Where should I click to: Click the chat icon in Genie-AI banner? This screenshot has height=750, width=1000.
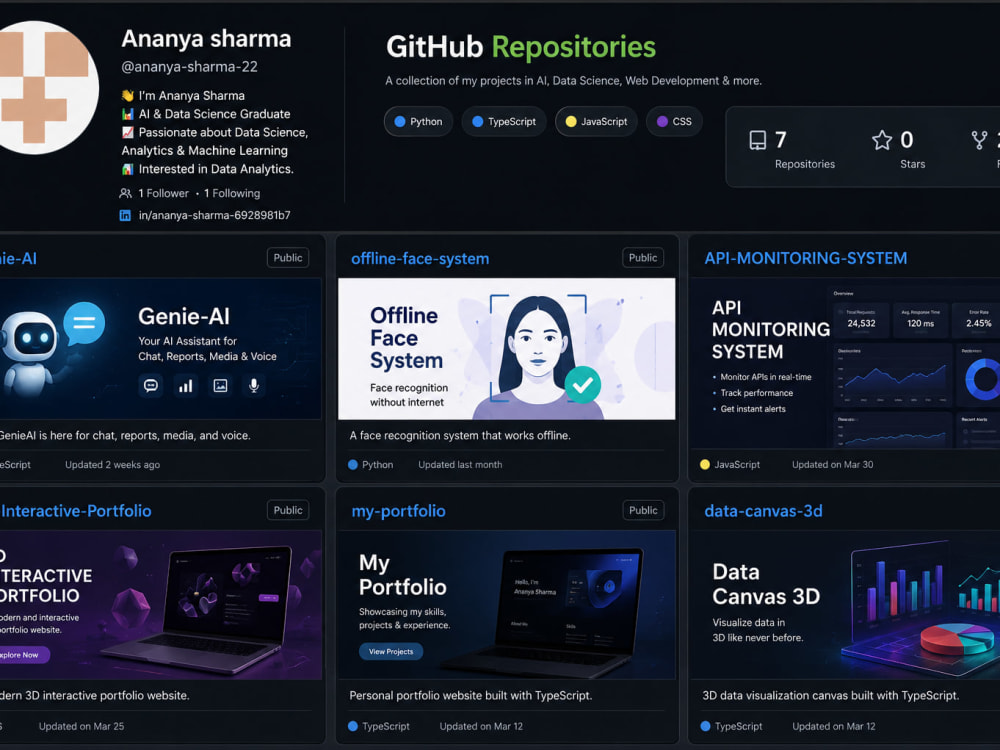click(x=151, y=386)
